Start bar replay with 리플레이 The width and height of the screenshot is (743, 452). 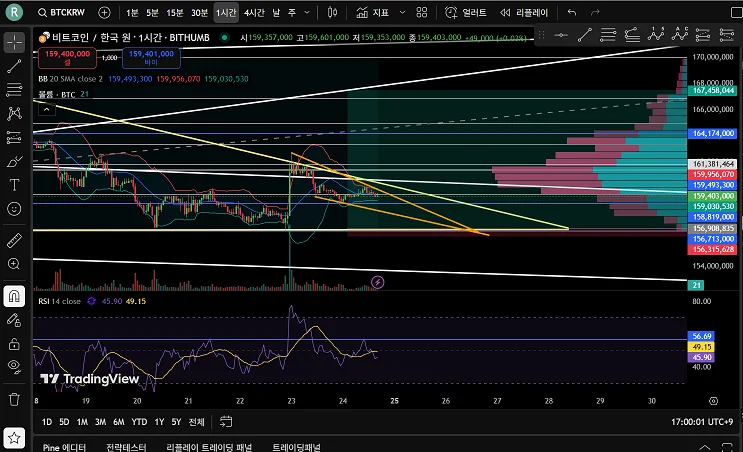524,13
